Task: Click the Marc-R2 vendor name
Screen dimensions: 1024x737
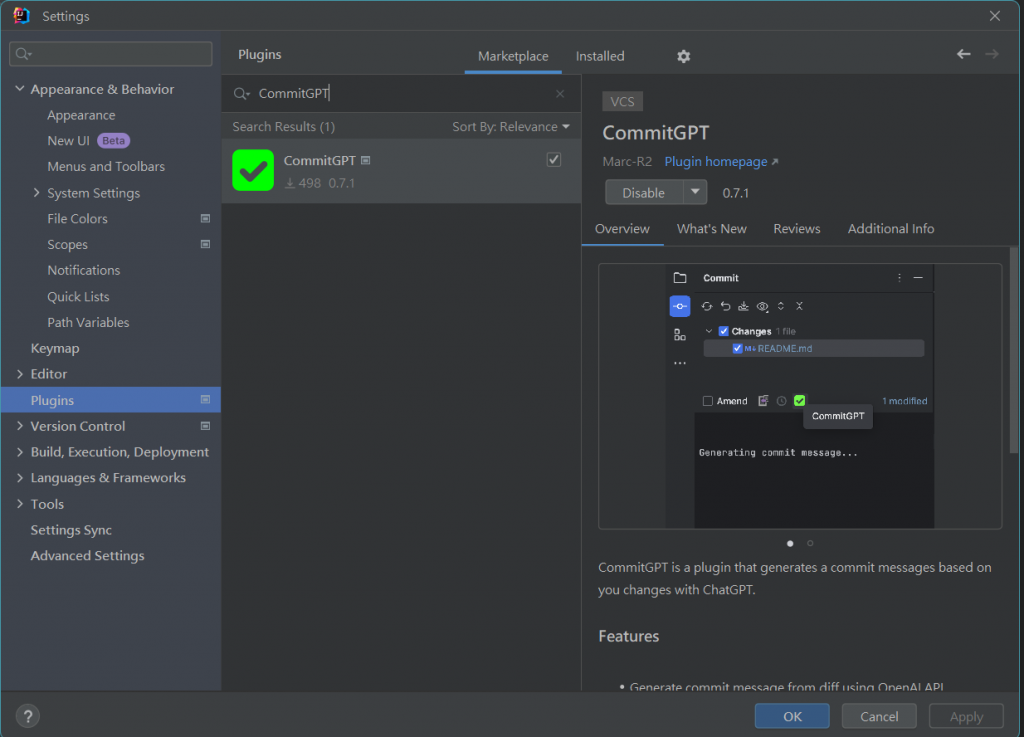Action: (627, 161)
